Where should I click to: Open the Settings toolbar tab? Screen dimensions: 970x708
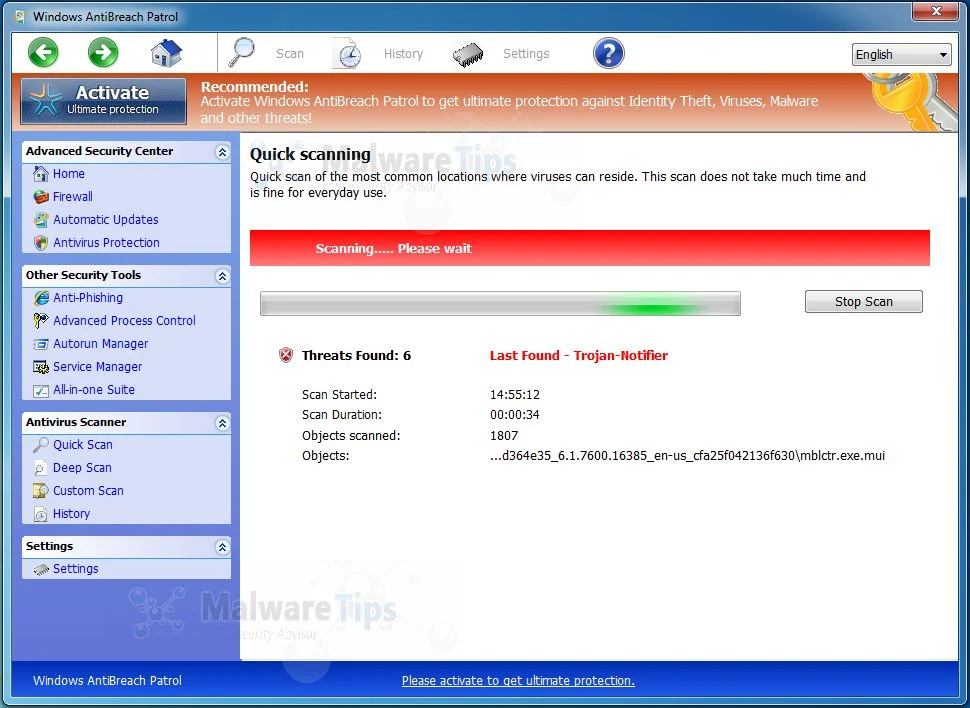click(526, 54)
